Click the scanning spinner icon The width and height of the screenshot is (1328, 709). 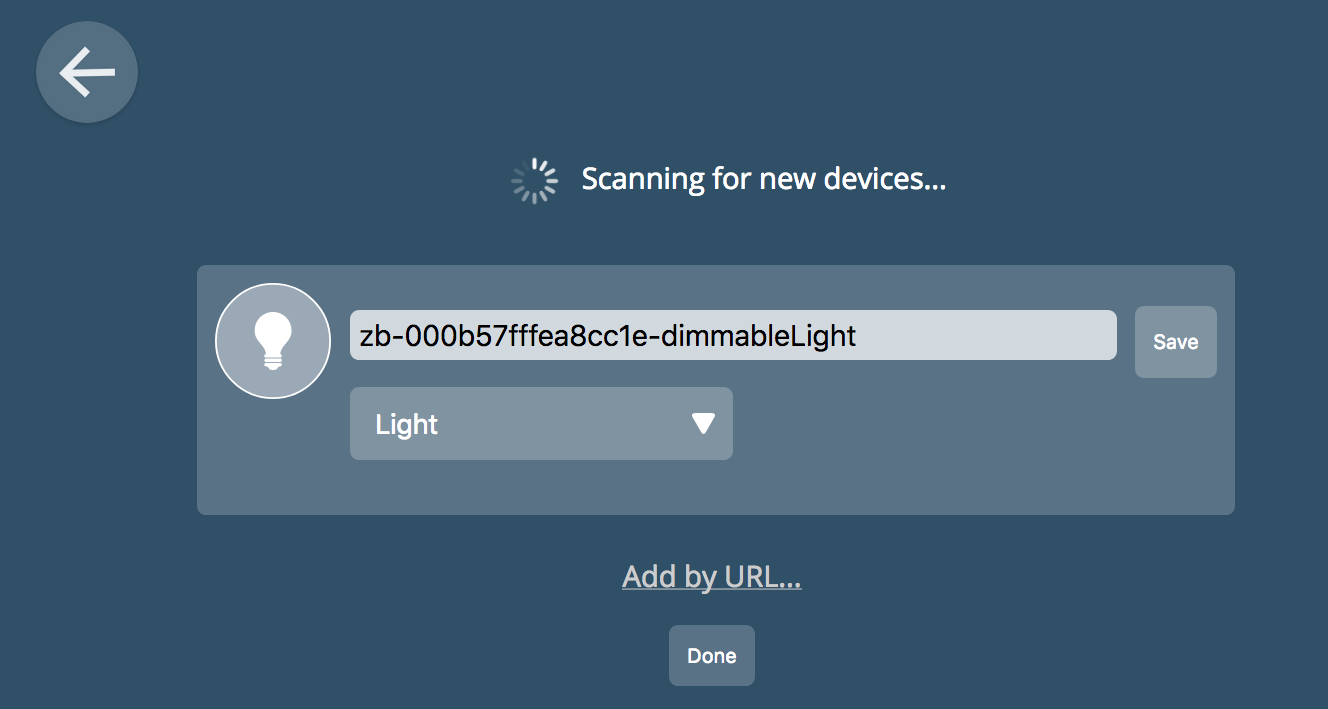534,180
